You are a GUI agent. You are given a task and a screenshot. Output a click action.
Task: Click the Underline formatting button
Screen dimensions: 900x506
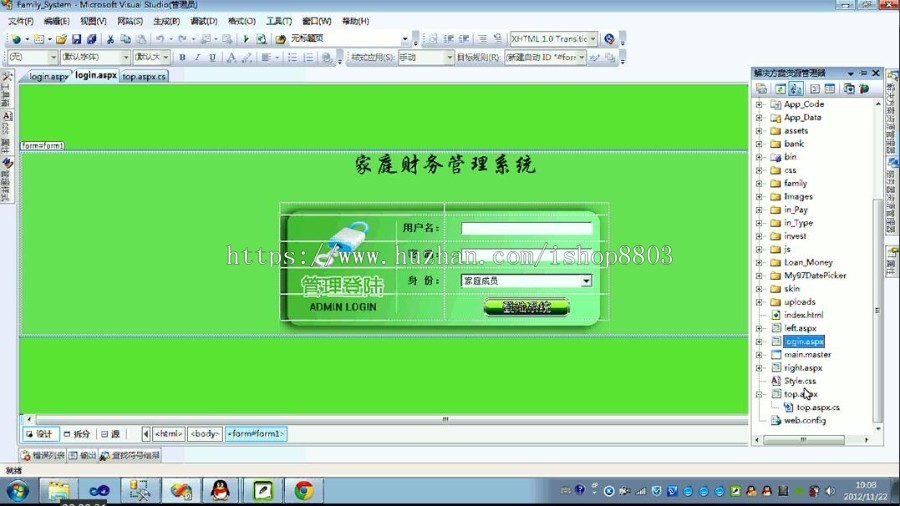coord(212,57)
